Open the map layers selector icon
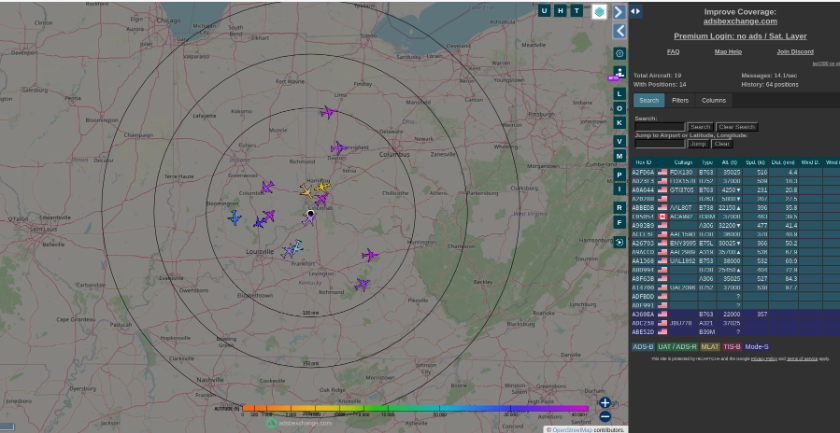The width and height of the screenshot is (840, 433). coord(598,11)
